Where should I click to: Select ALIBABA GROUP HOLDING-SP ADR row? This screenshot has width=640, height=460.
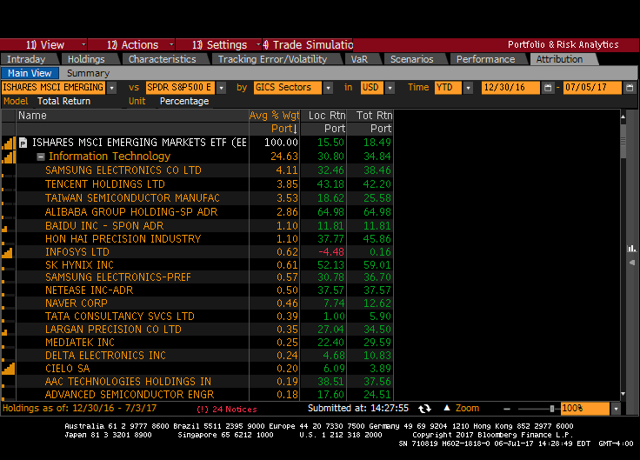click(197, 212)
